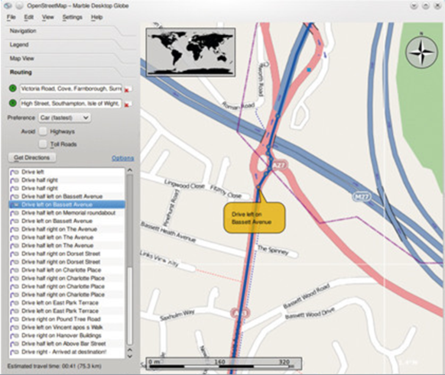Click the world overview mini map
The image size is (445, 375).
[191, 52]
